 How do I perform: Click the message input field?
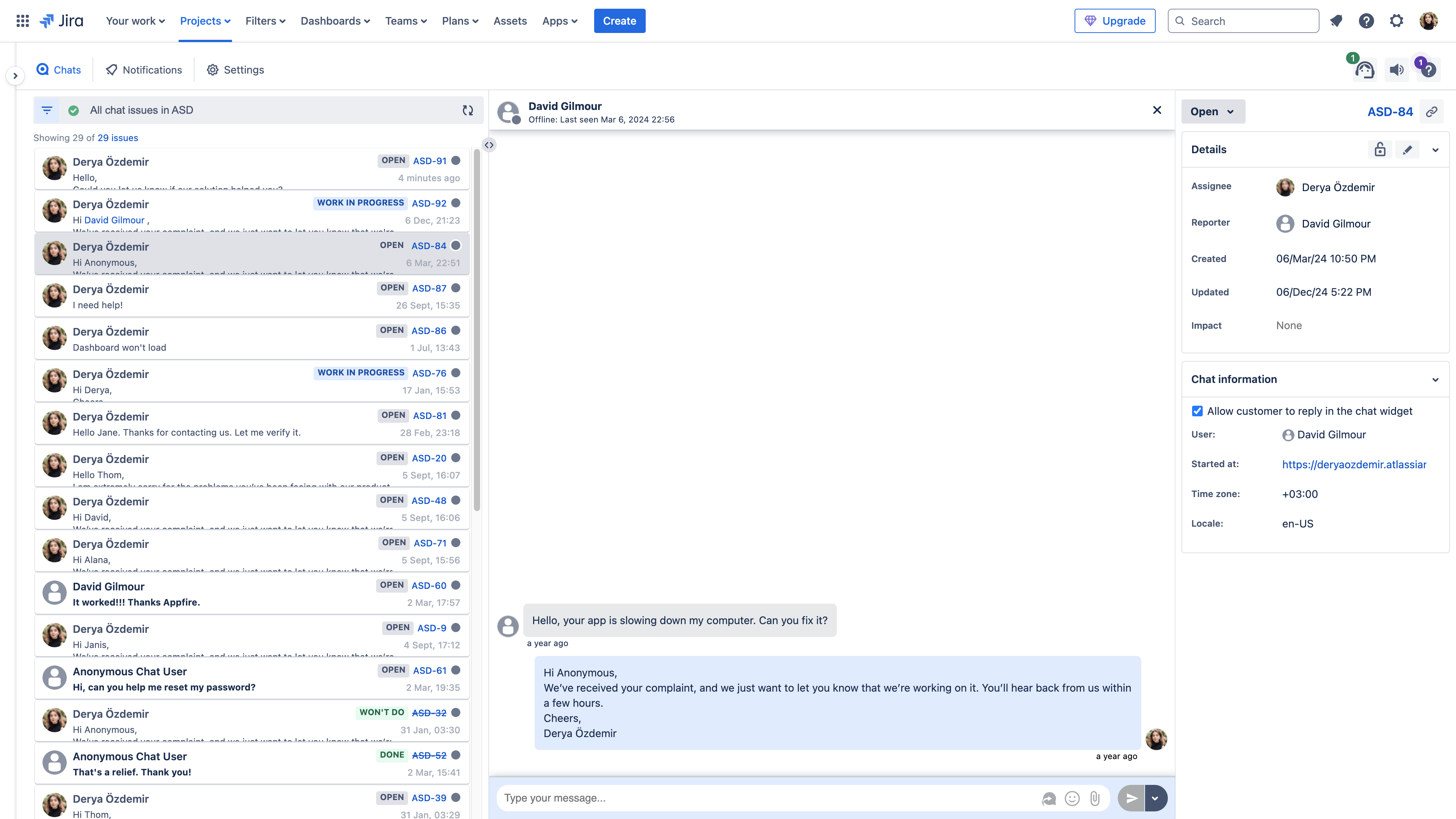click(x=769, y=798)
